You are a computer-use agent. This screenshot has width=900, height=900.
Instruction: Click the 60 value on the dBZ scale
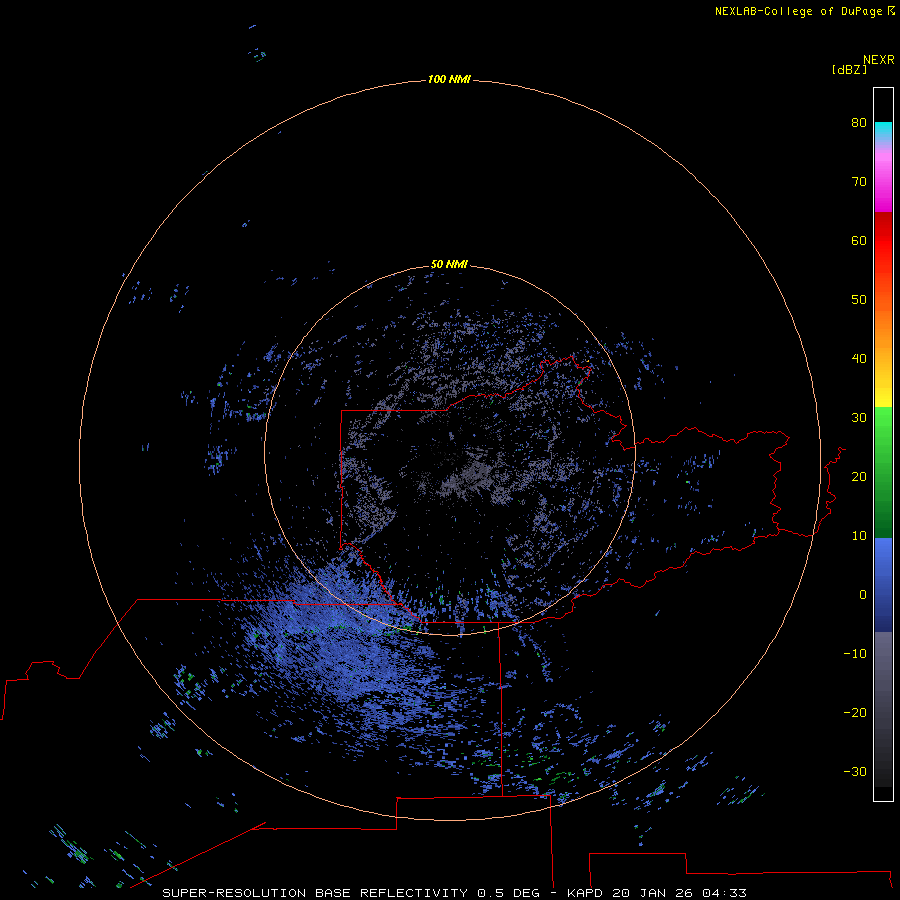coord(859,240)
